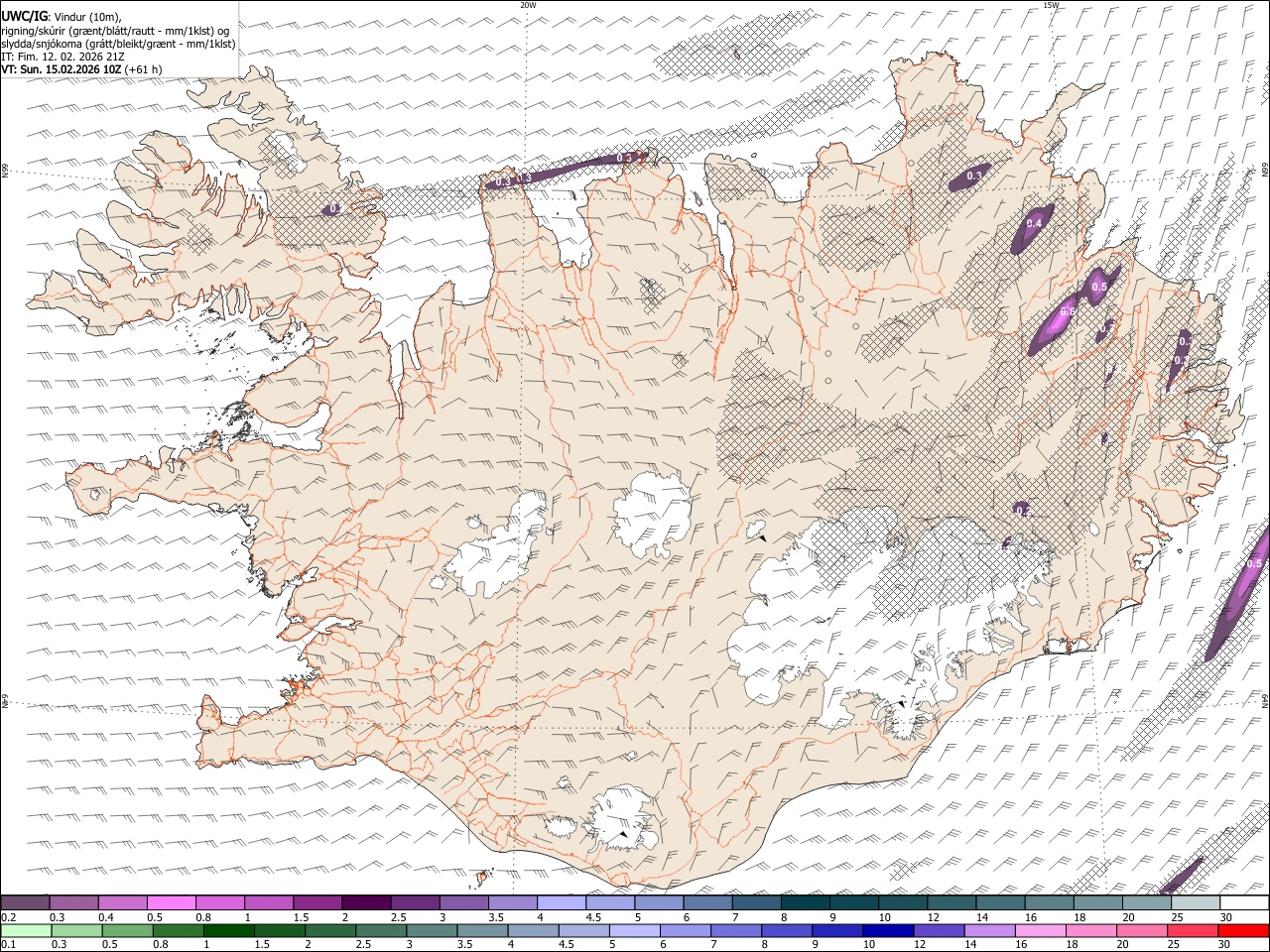Click the 12 teal snow legend swatch
This screenshot has height=952, width=1270.
(951, 902)
